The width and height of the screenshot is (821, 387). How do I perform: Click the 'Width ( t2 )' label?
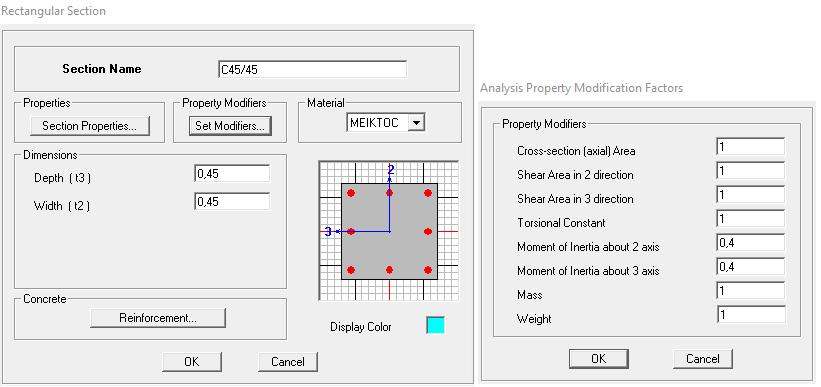62,206
